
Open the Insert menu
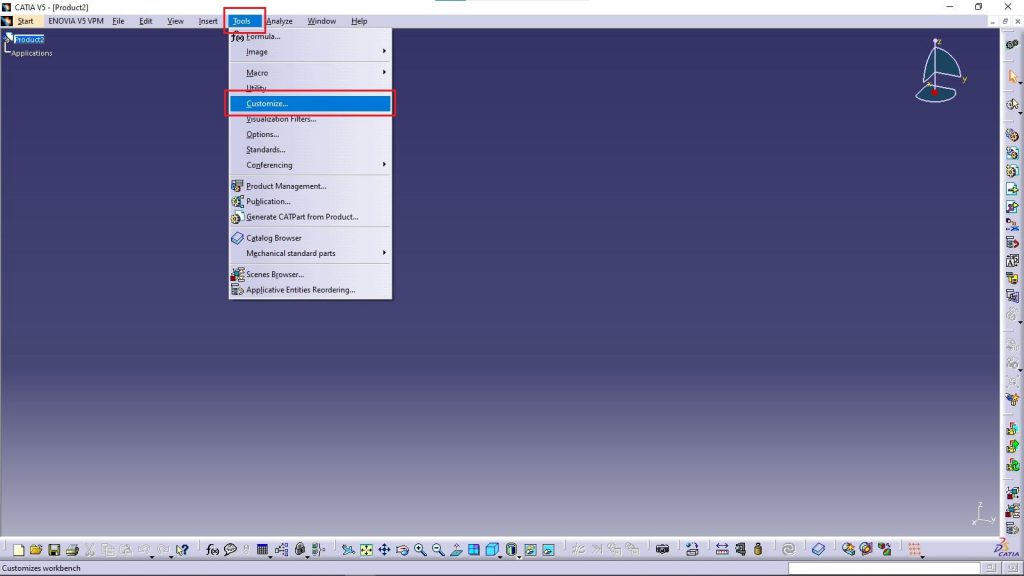(208, 21)
